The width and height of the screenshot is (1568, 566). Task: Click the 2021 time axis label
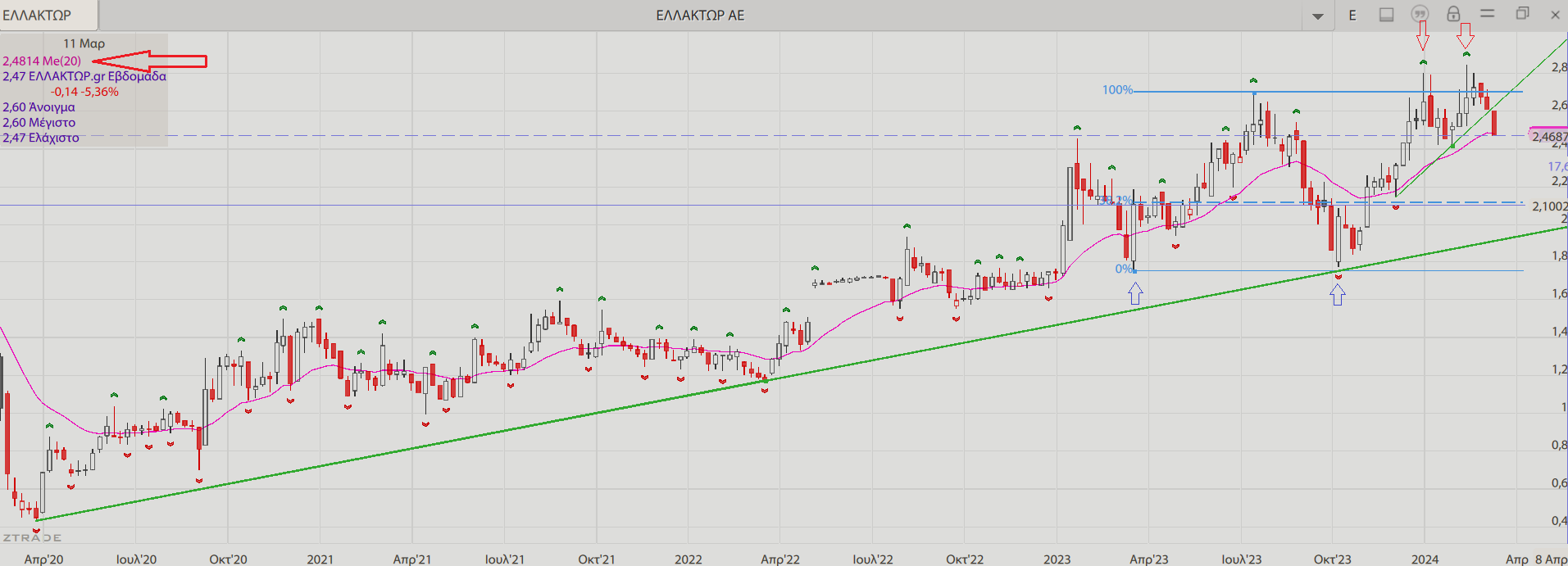[320, 559]
